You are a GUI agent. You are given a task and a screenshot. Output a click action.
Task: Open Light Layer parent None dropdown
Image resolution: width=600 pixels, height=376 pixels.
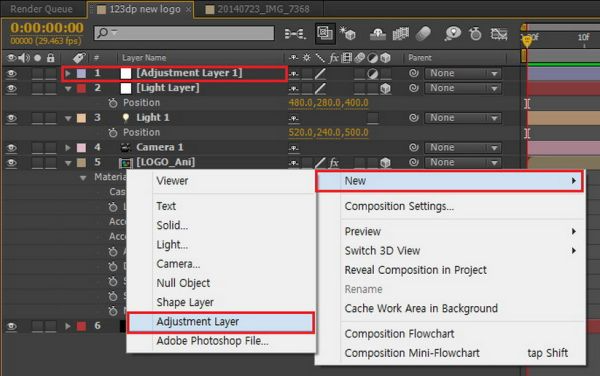pyautogui.click(x=463, y=88)
